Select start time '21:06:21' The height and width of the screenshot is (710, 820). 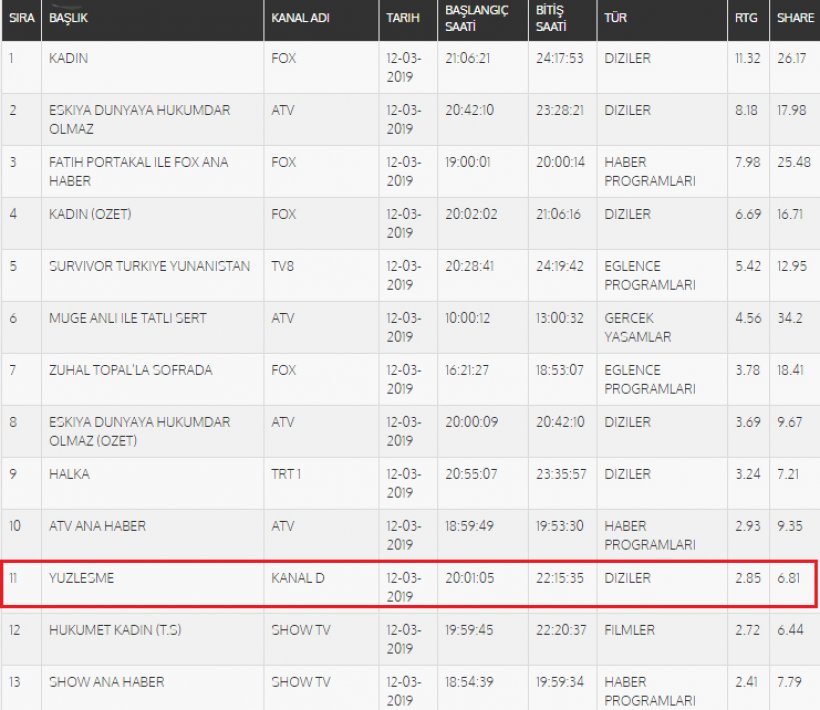[468, 58]
